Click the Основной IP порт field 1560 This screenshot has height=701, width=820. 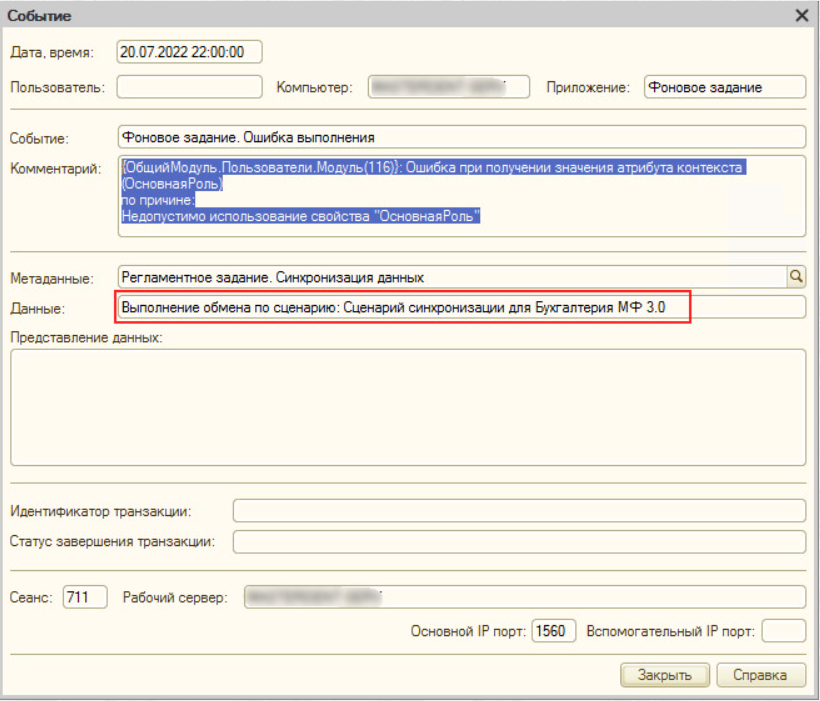[x=553, y=631]
